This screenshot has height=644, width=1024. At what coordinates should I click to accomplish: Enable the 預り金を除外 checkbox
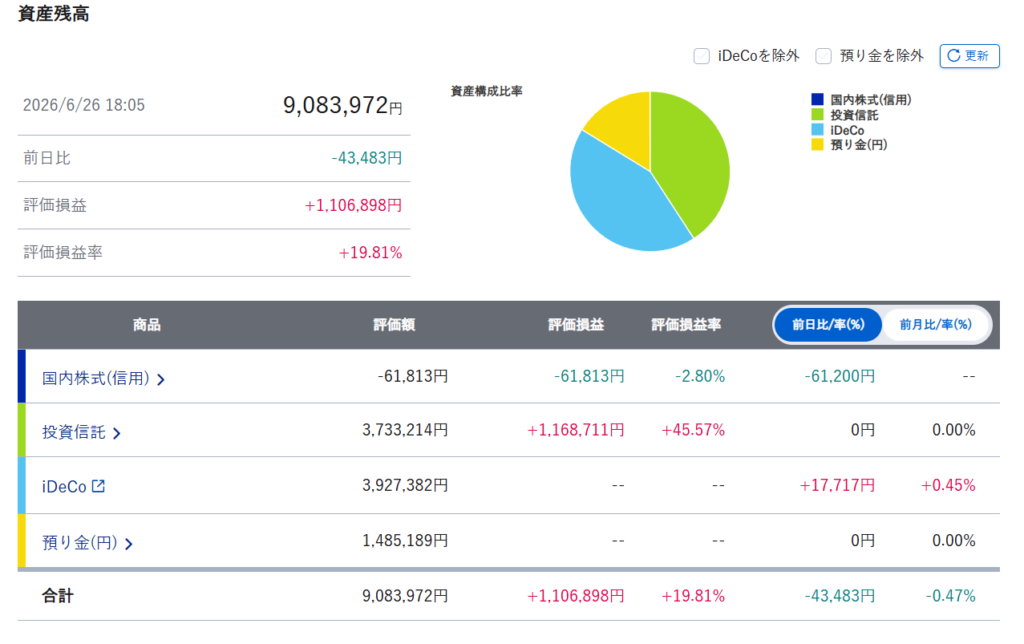[x=824, y=56]
